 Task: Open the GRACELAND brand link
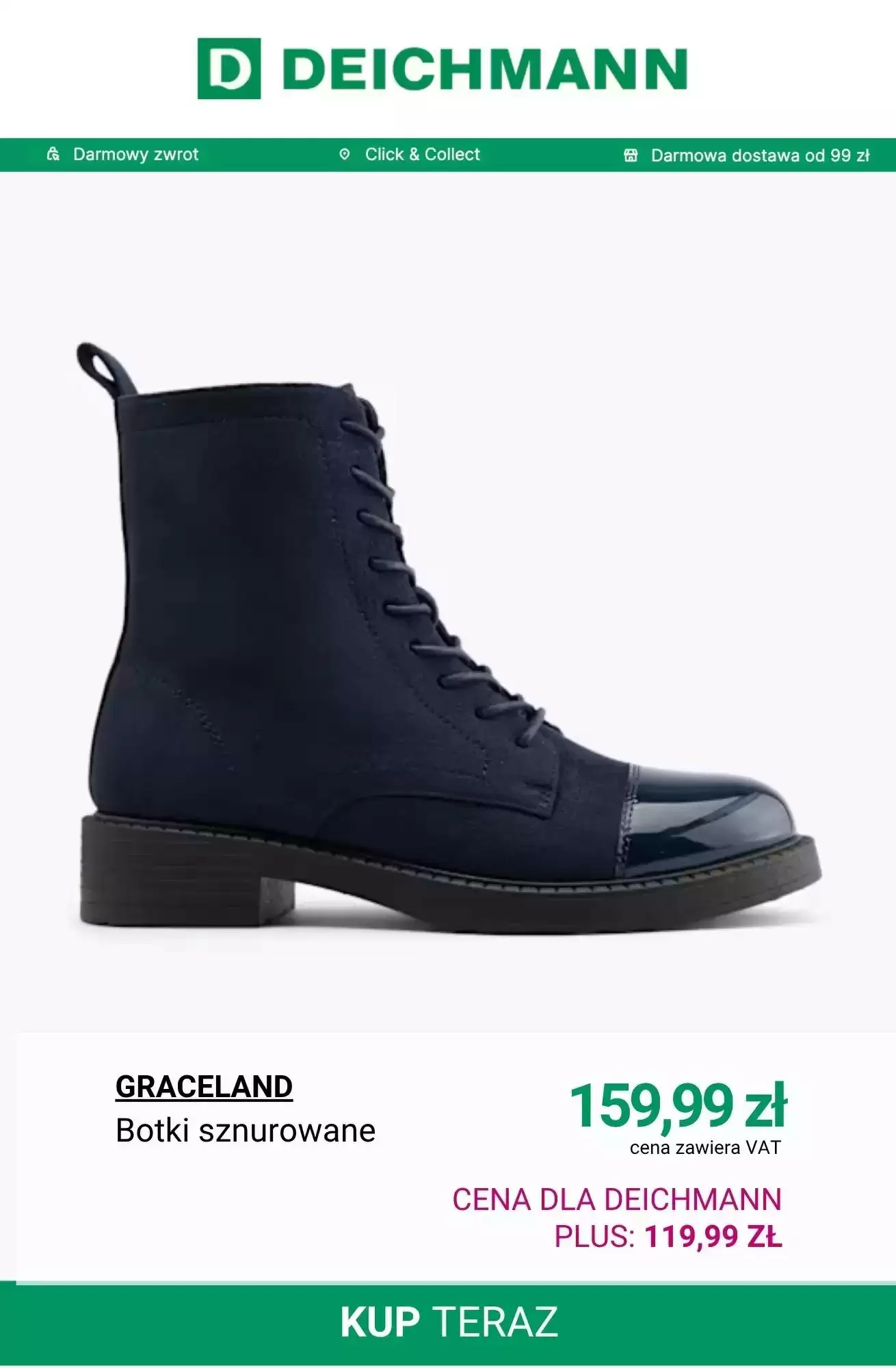[204, 1087]
